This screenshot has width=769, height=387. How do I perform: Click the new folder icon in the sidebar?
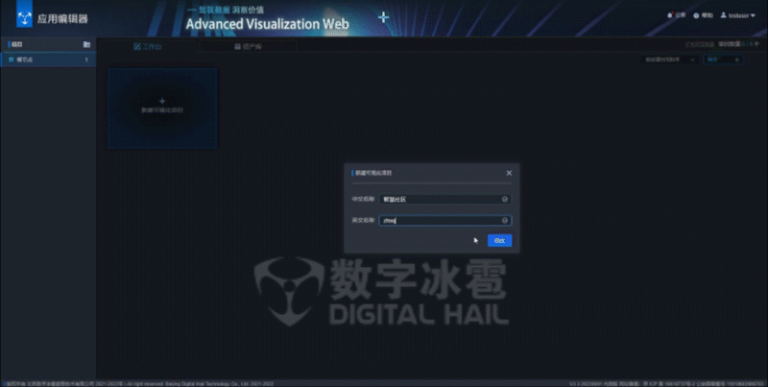[x=87, y=44]
